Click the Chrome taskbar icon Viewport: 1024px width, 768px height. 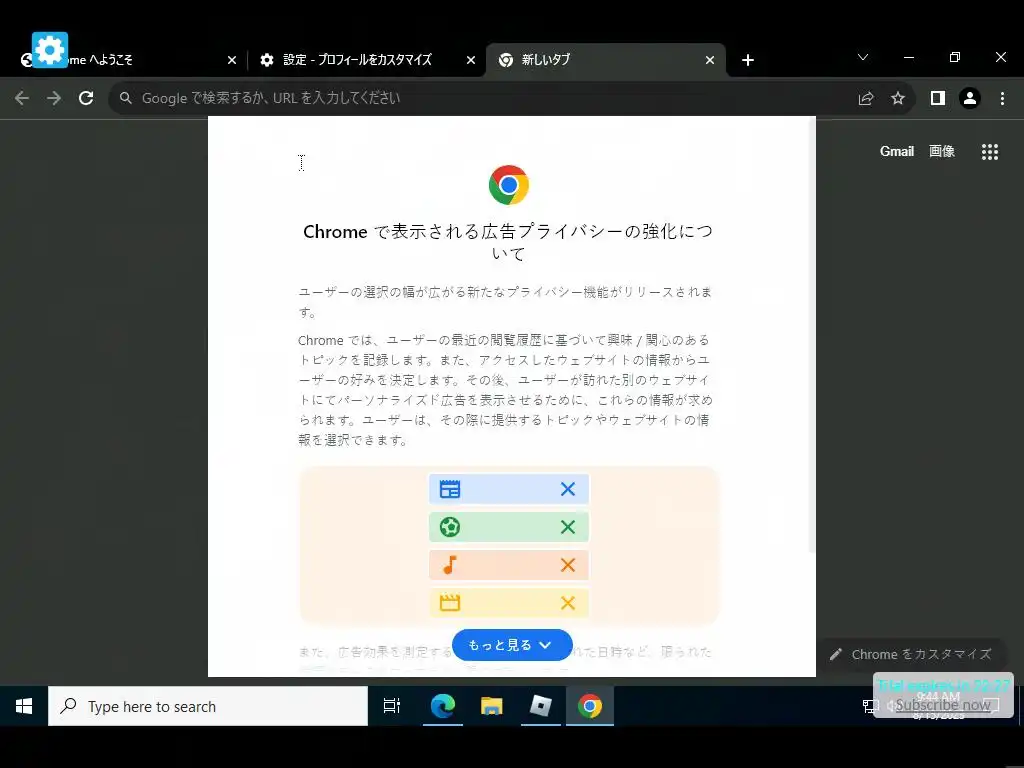(x=590, y=706)
